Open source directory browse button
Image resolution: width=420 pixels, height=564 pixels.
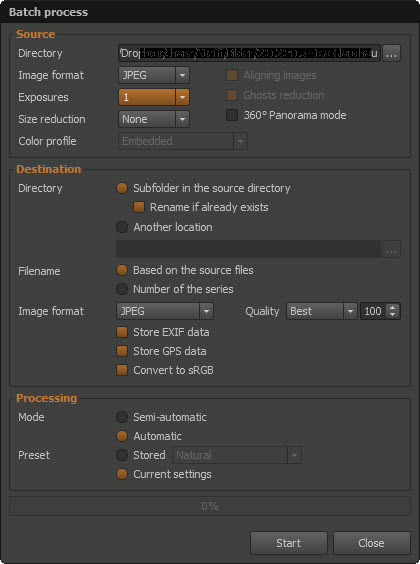[391, 54]
